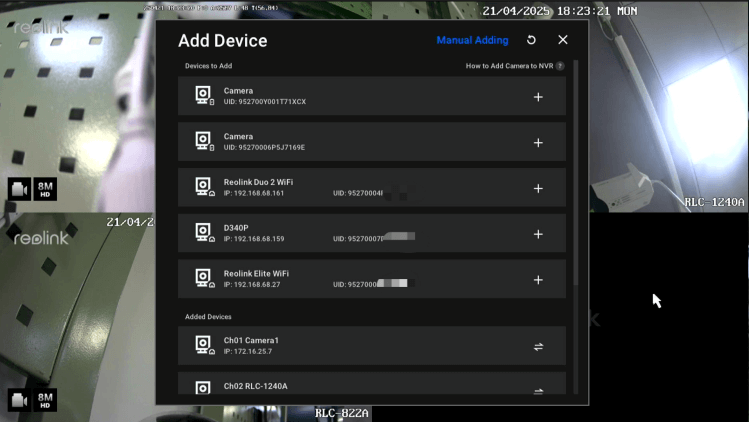Select Reolink Duo 2 WiFi name

[258, 182]
